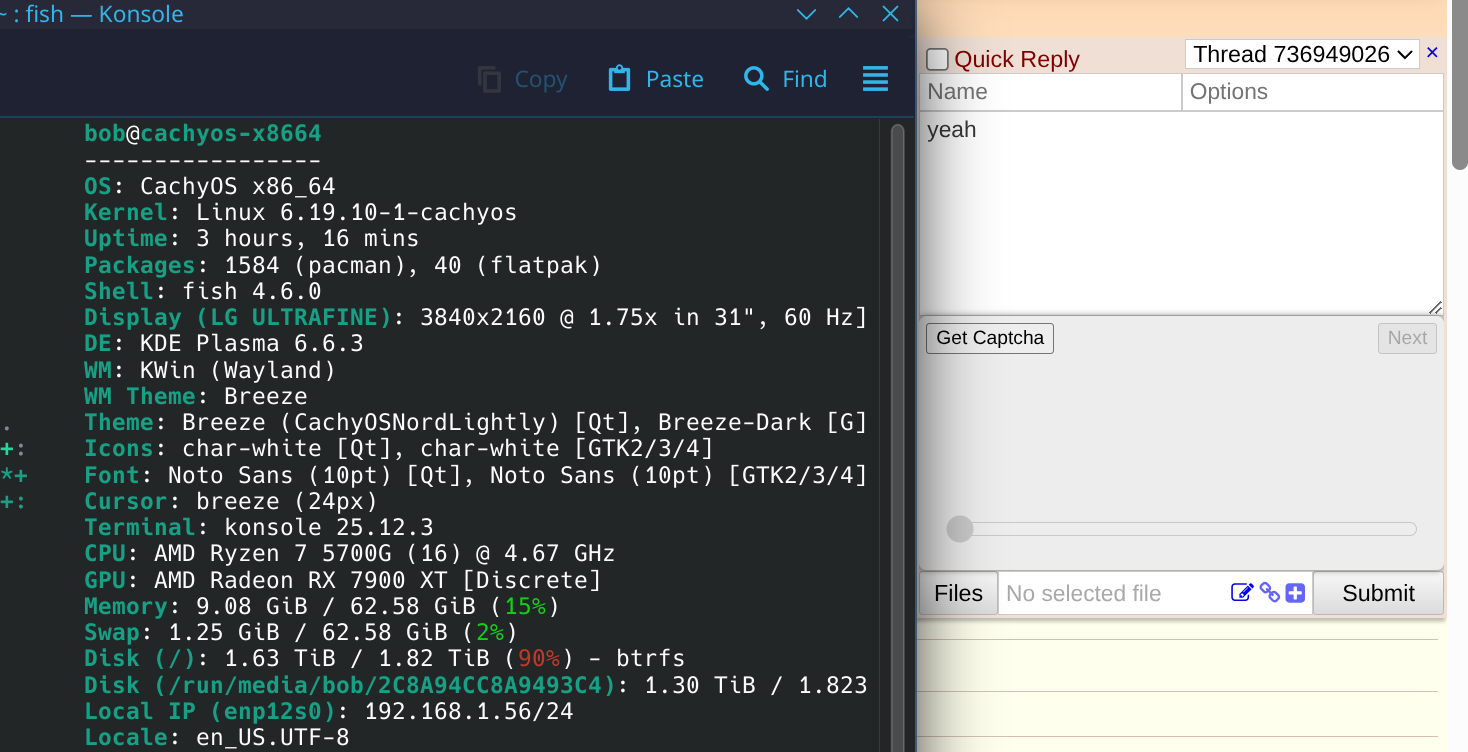Click the Kernel "Linux 6.19.10-1-cachyos" line
This screenshot has width=1468, height=752.
(301, 212)
